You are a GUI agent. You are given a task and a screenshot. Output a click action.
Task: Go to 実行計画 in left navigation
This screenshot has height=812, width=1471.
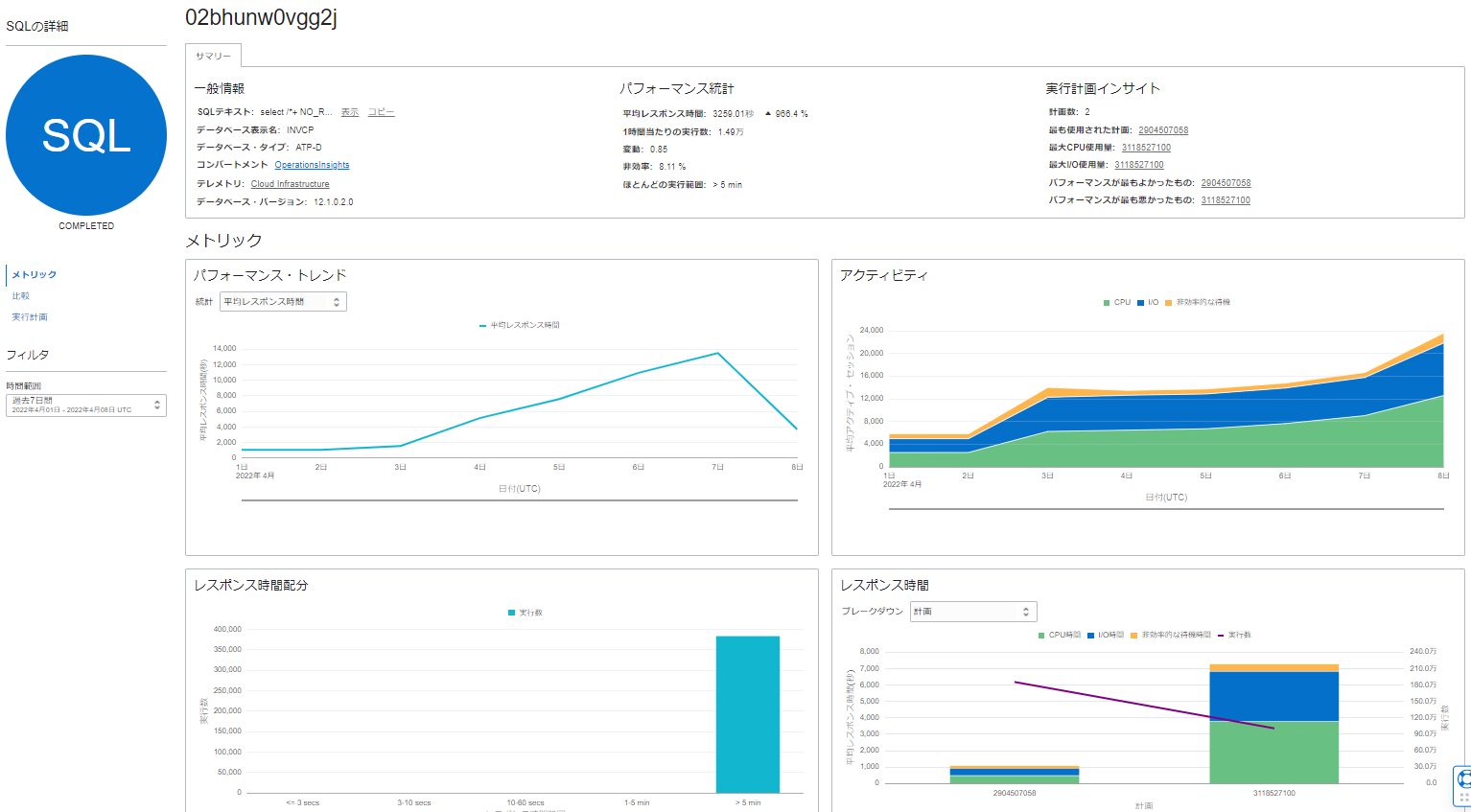30,317
